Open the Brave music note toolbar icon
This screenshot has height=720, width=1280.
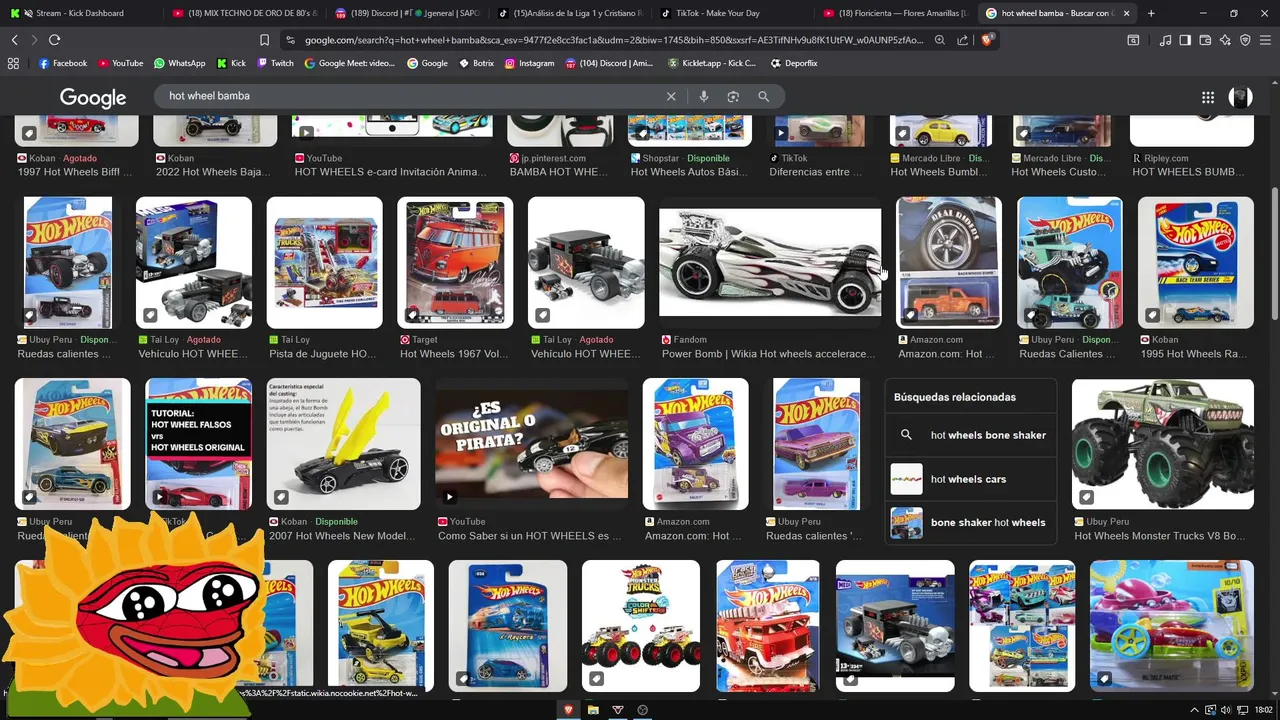1165,40
